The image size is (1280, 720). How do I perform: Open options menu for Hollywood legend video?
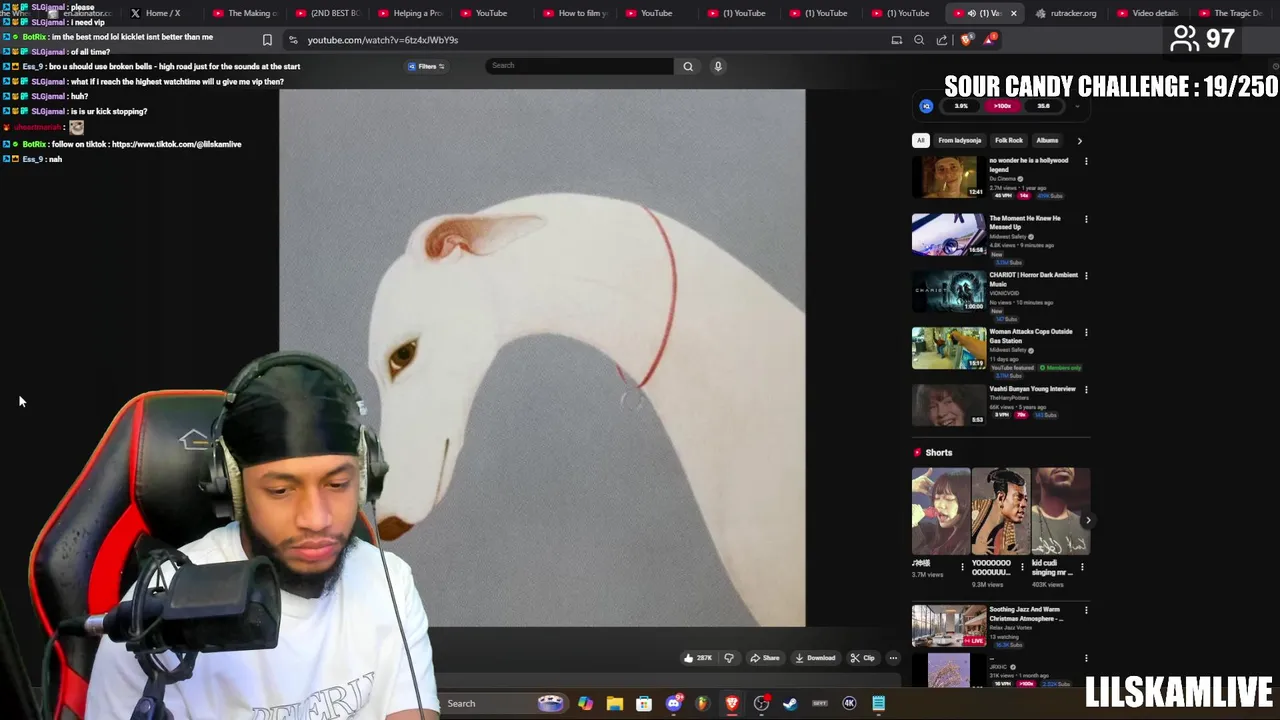(1086, 161)
